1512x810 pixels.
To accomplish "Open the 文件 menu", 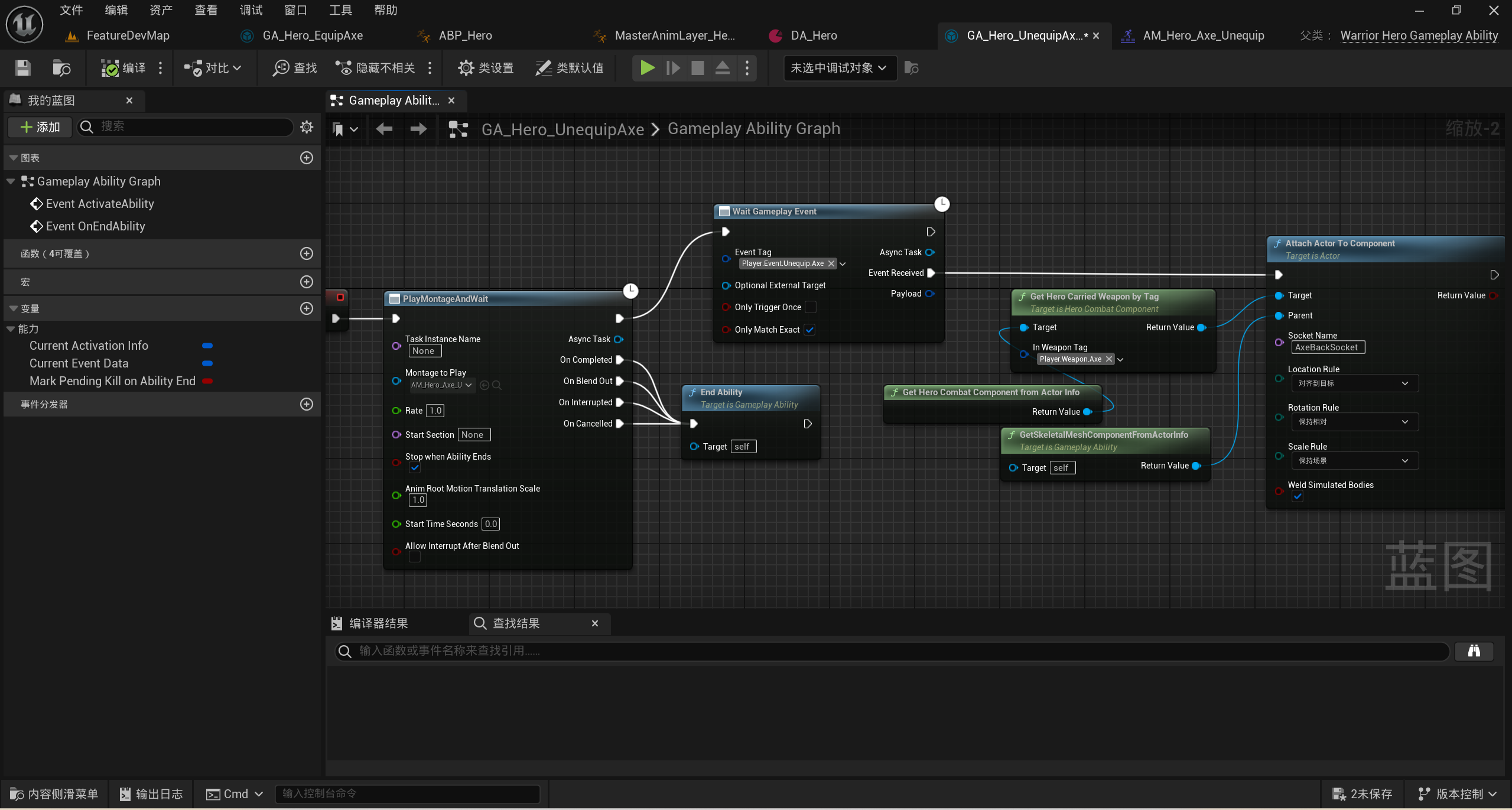I will tap(71, 10).
